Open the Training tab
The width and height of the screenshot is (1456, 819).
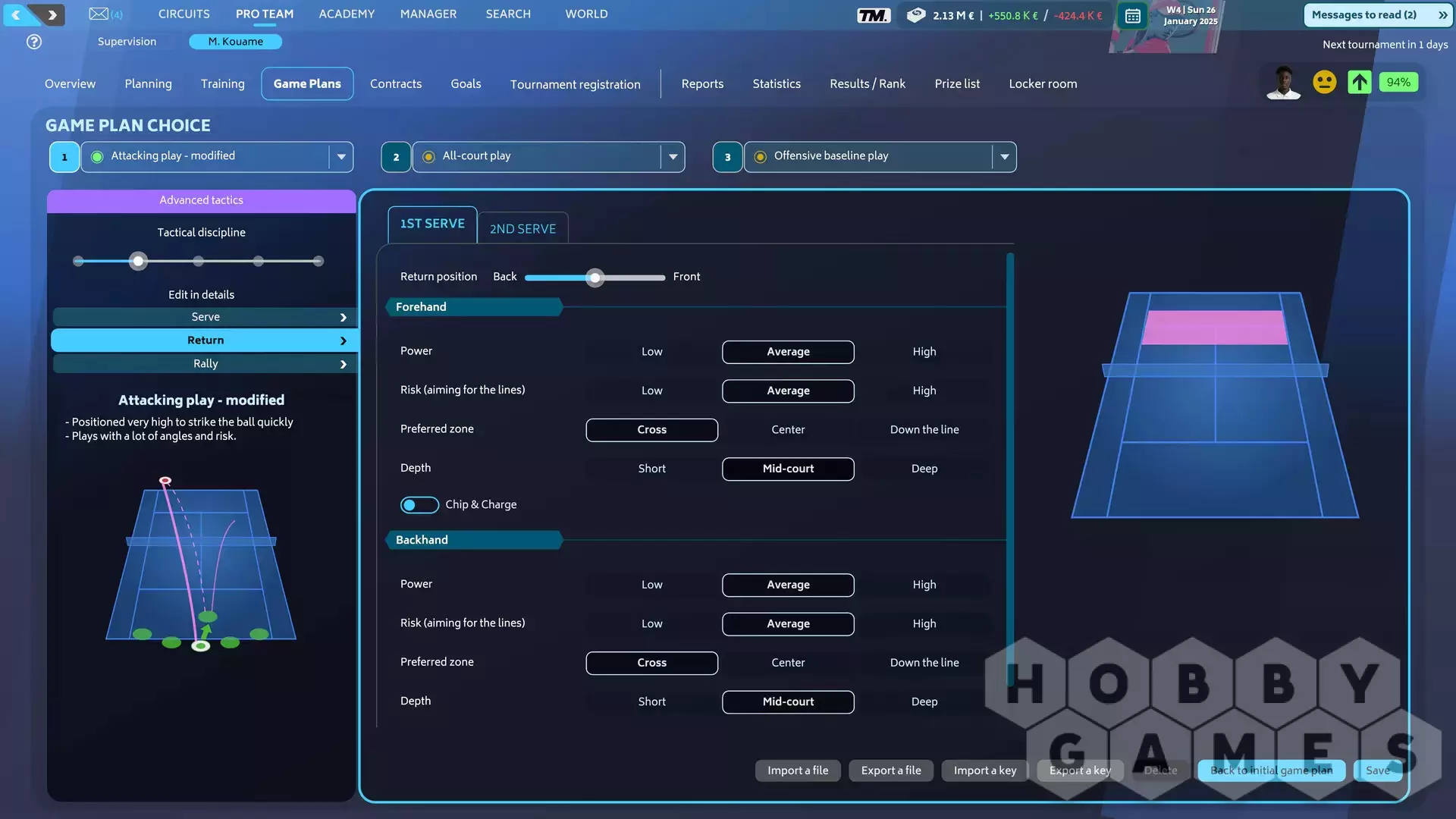(x=222, y=84)
